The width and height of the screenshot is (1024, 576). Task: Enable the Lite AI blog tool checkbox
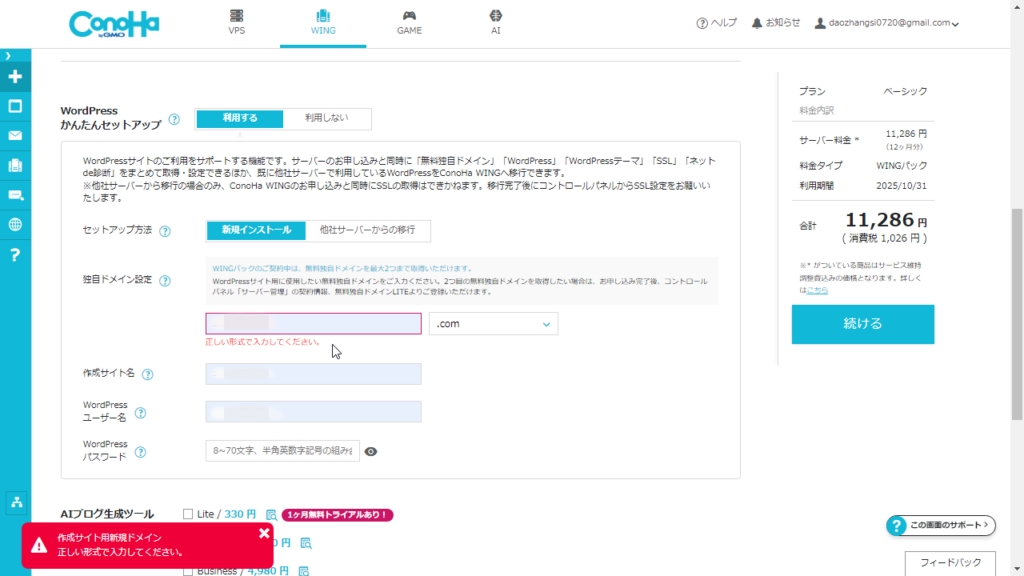pyautogui.click(x=188, y=514)
